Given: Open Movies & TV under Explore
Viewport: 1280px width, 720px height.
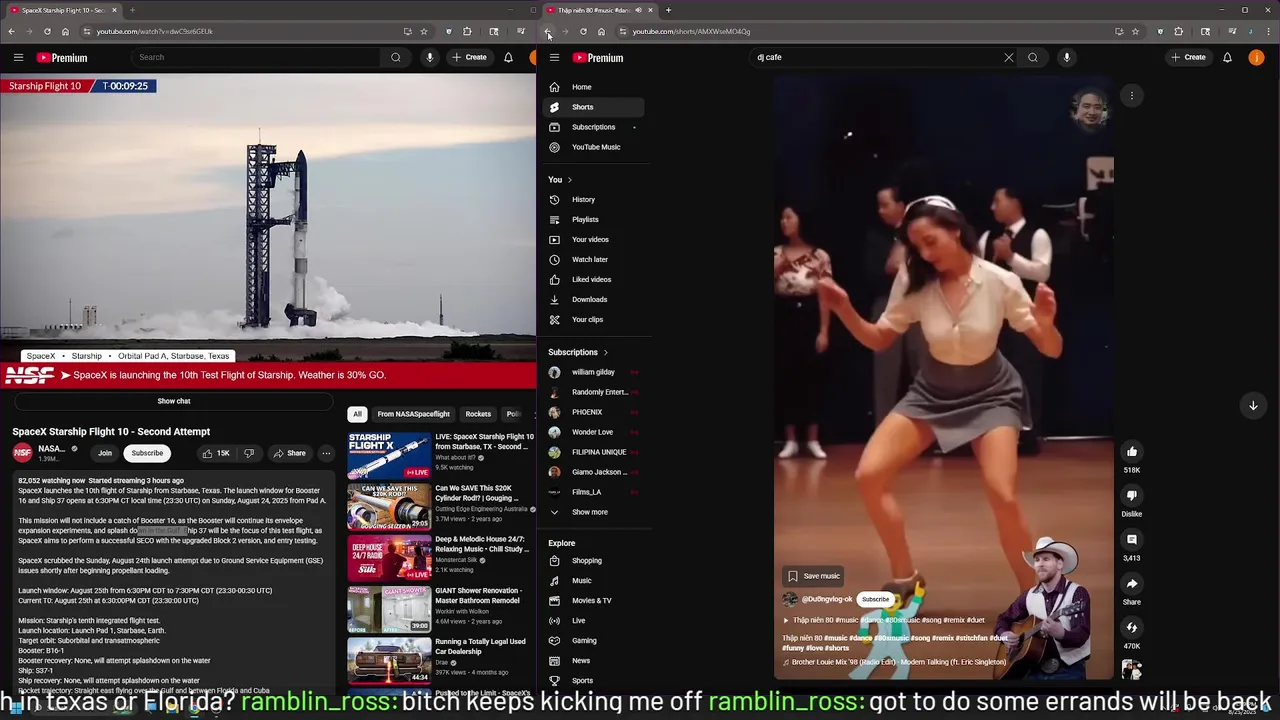Looking at the screenshot, I should [596, 601].
